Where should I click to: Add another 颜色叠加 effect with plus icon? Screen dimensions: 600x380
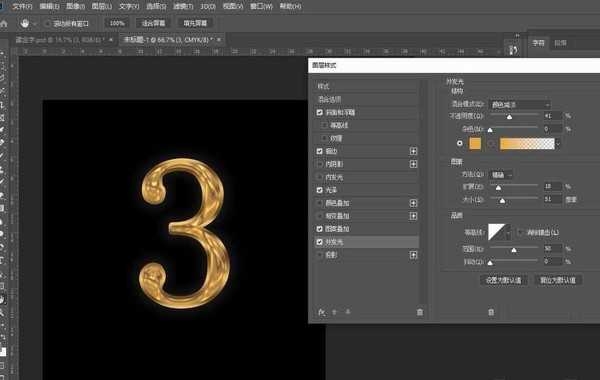(x=413, y=203)
